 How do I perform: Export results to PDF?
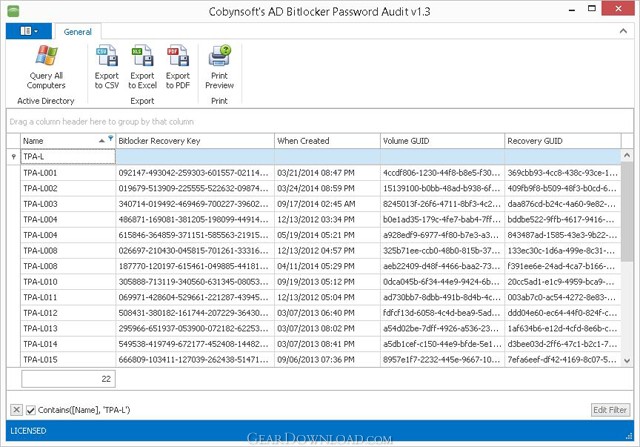pos(178,67)
